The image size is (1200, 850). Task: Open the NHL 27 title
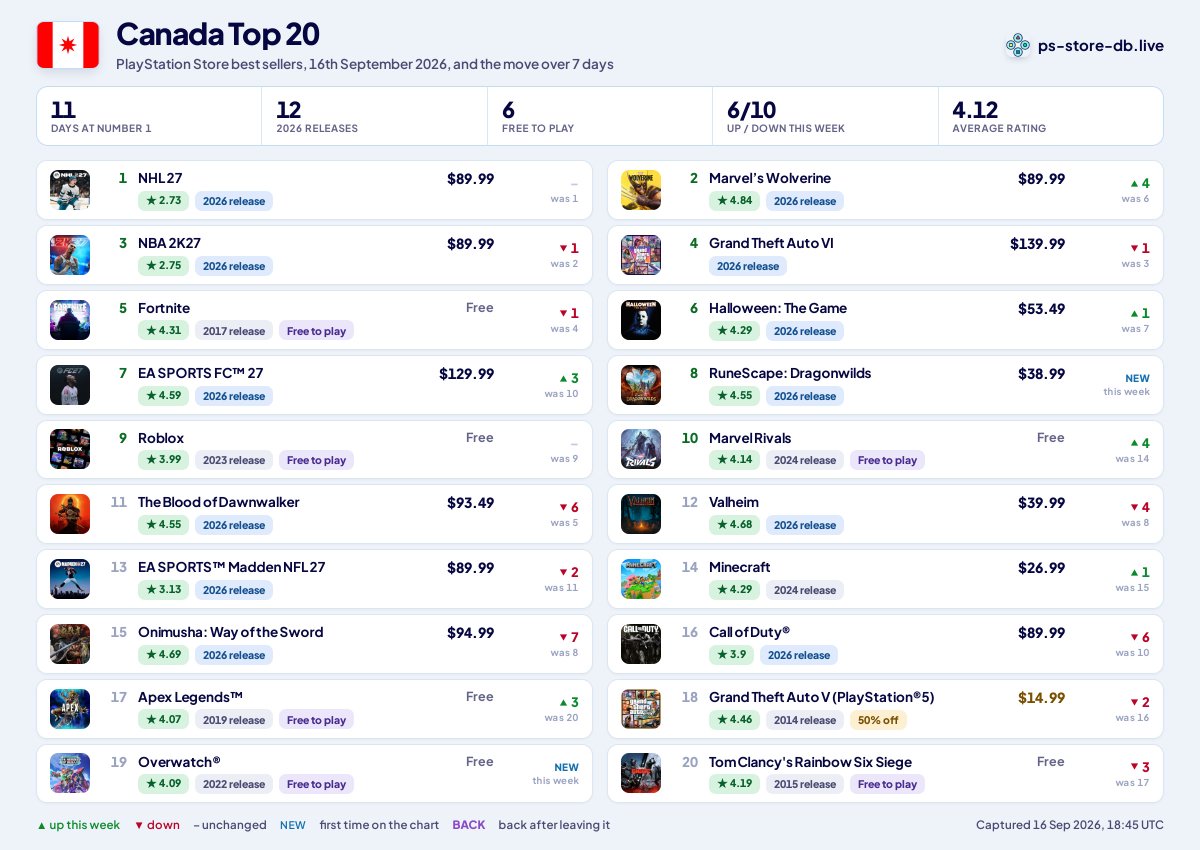pyautogui.click(x=160, y=178)
